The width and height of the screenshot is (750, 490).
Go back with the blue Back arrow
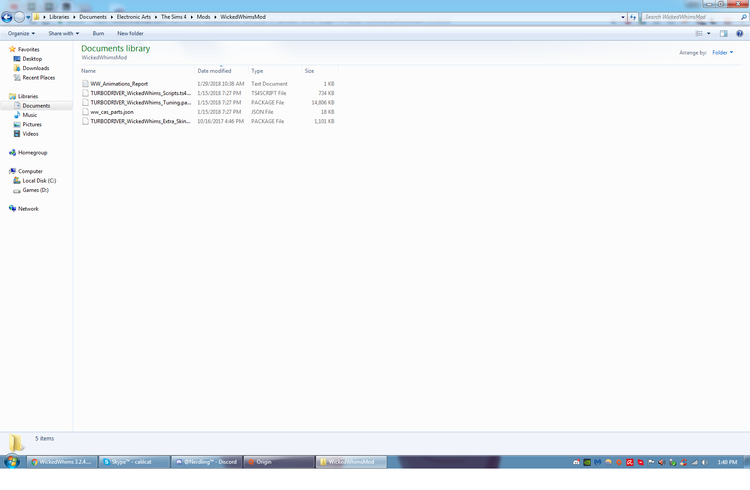(x=7, y=17)
